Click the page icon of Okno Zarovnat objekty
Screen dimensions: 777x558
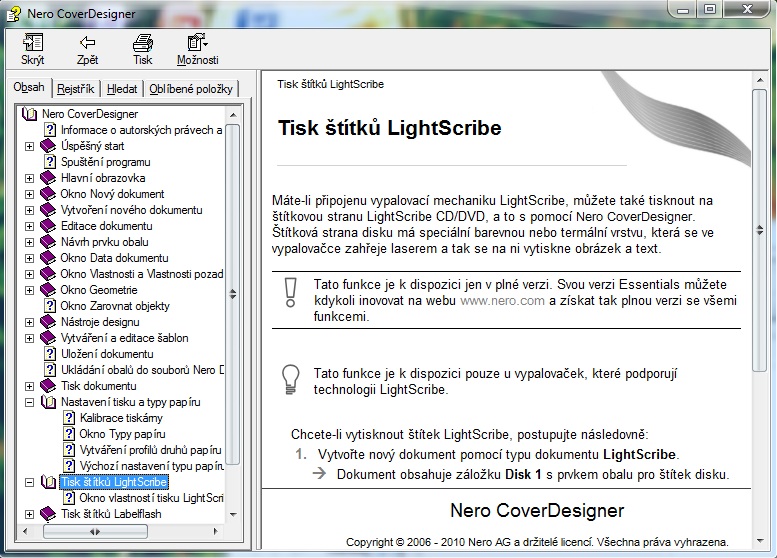(x=50, y=306)
